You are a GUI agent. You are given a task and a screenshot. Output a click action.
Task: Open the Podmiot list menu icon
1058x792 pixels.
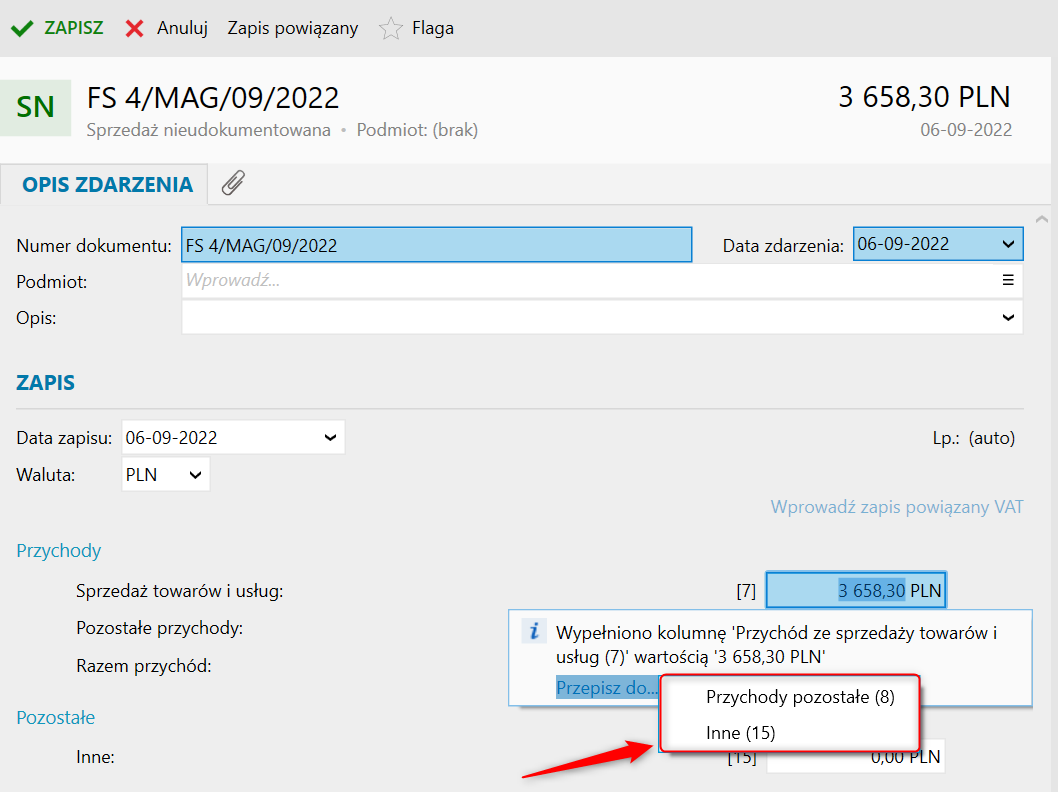tap(1008, 280)
